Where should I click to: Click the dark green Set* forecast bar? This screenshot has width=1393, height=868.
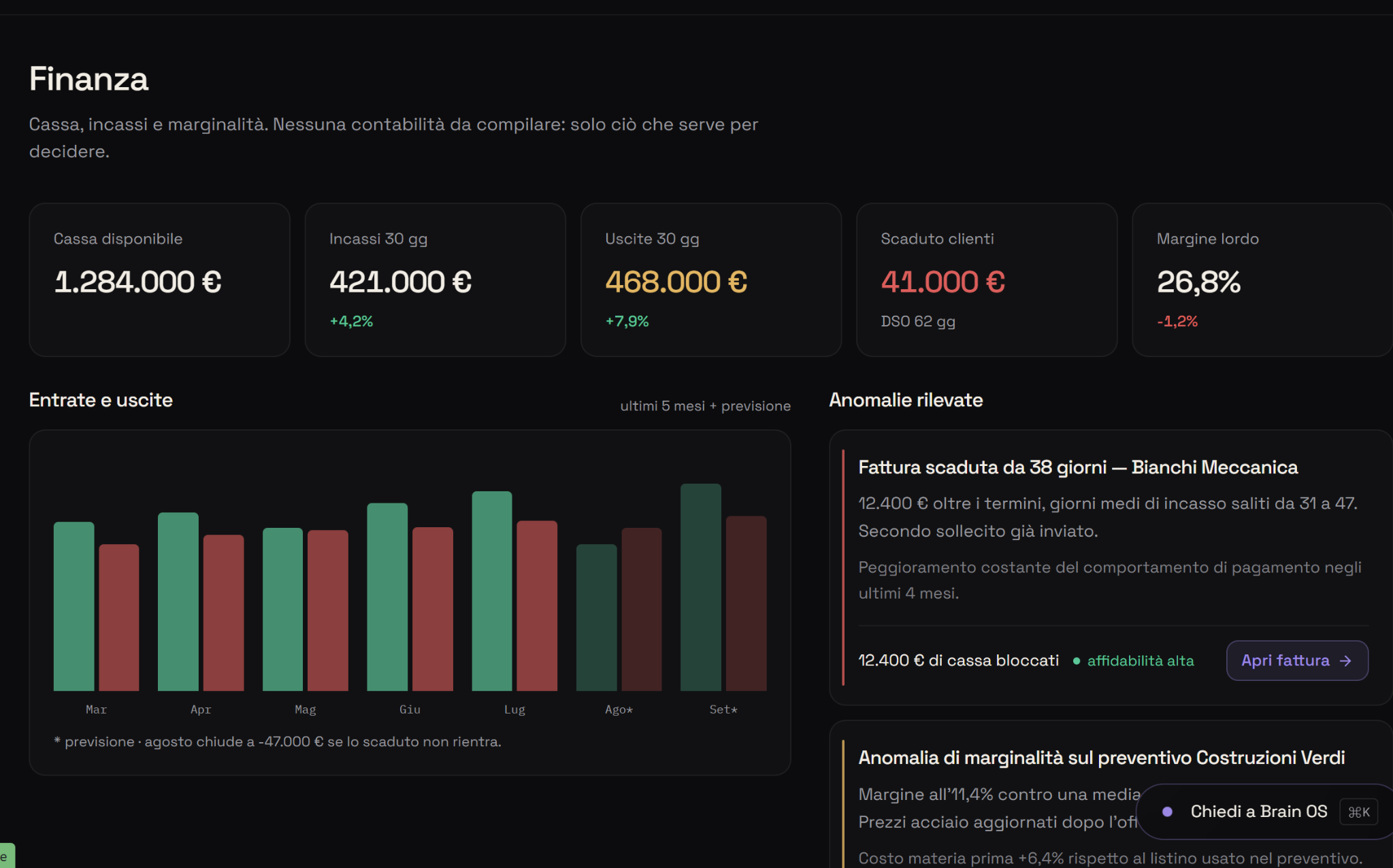tap(700, 587)
